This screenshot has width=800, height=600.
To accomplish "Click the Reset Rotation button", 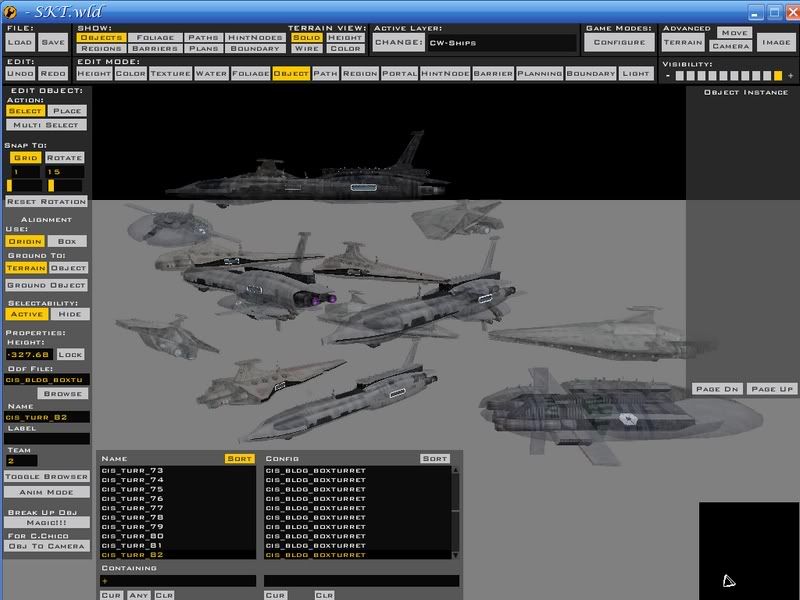I will point(46,202).
